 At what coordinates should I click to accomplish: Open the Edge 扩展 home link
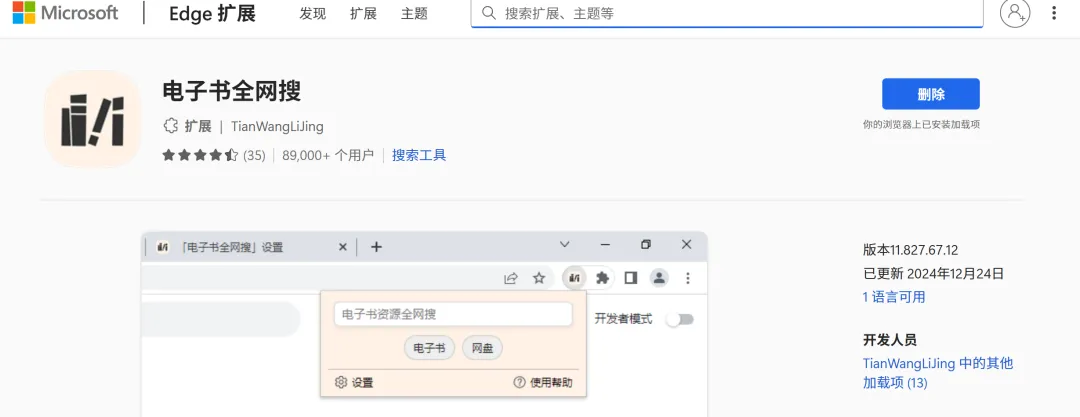tap(212, 13)
